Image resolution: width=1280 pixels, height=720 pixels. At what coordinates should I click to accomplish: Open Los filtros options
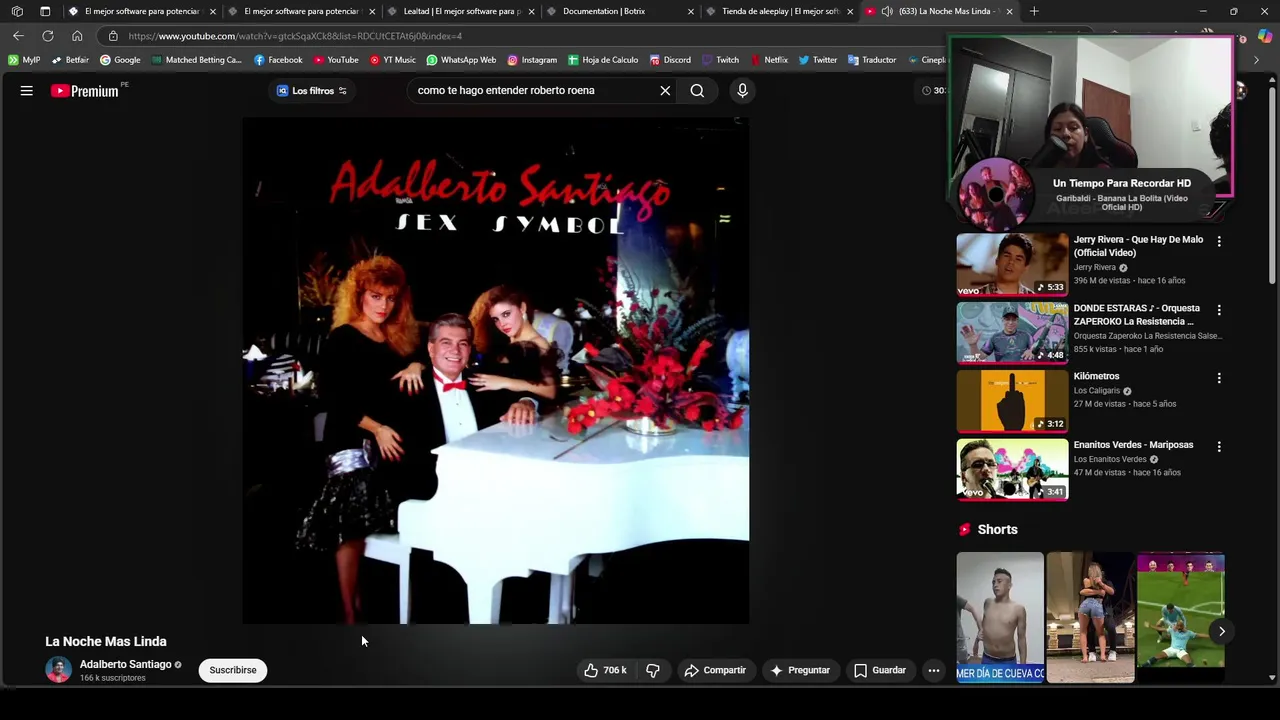(312, 91)
